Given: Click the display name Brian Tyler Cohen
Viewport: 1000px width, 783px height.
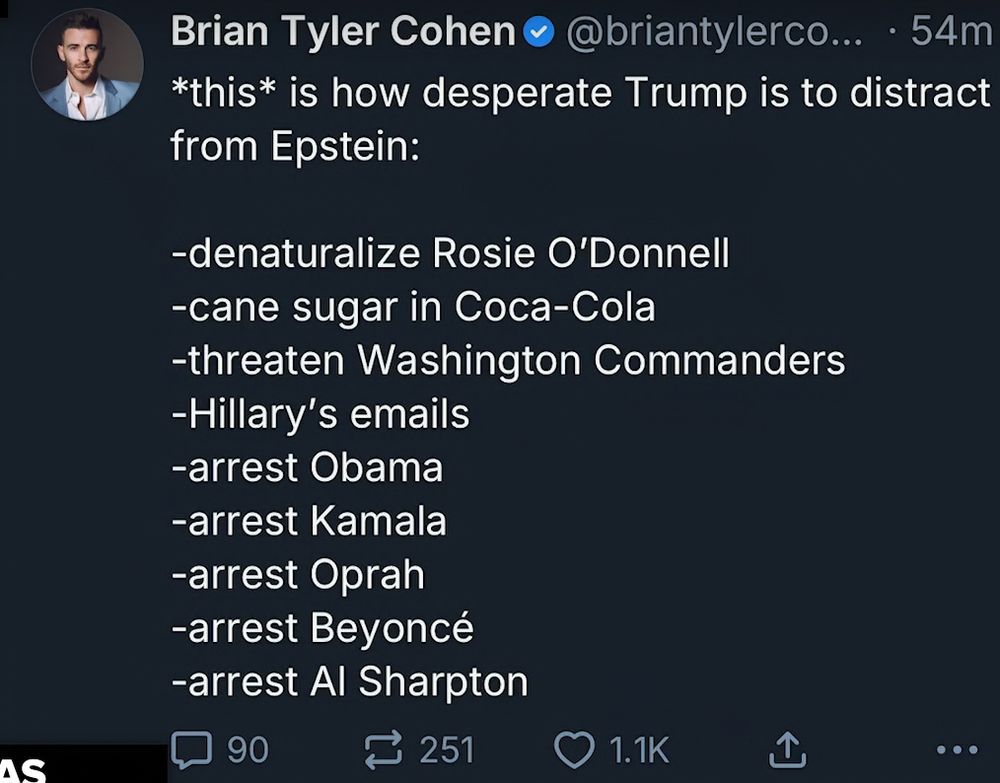Looking at the screenshot, I should click(x=342, y=33).
